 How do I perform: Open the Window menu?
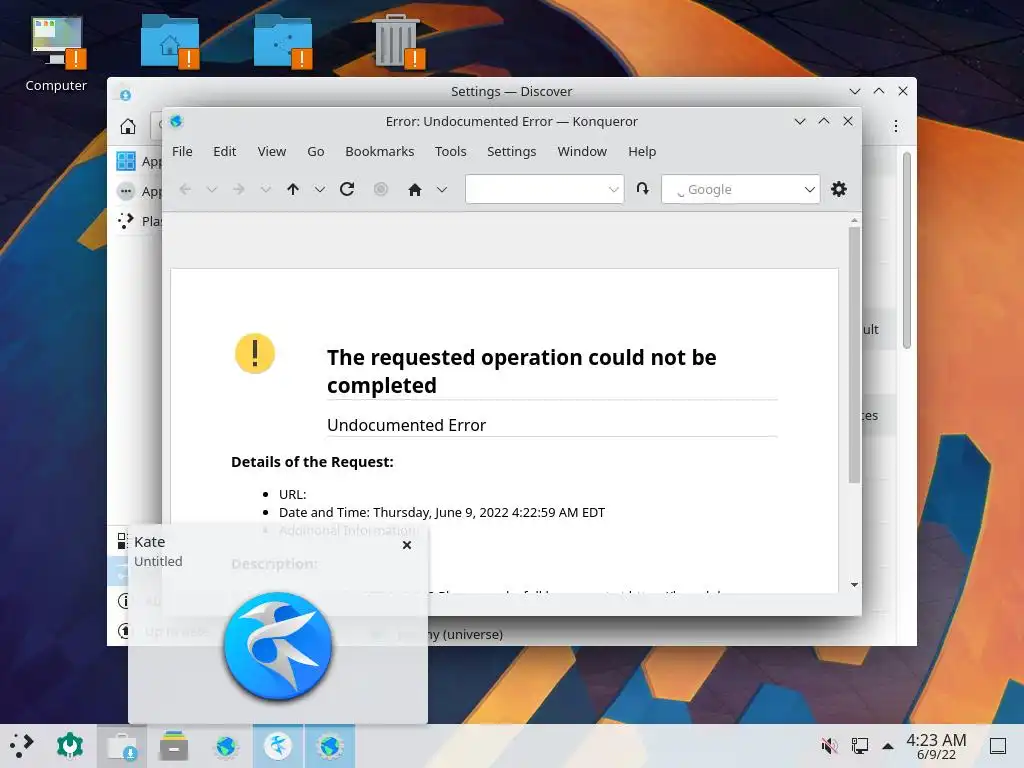[582, 152]
